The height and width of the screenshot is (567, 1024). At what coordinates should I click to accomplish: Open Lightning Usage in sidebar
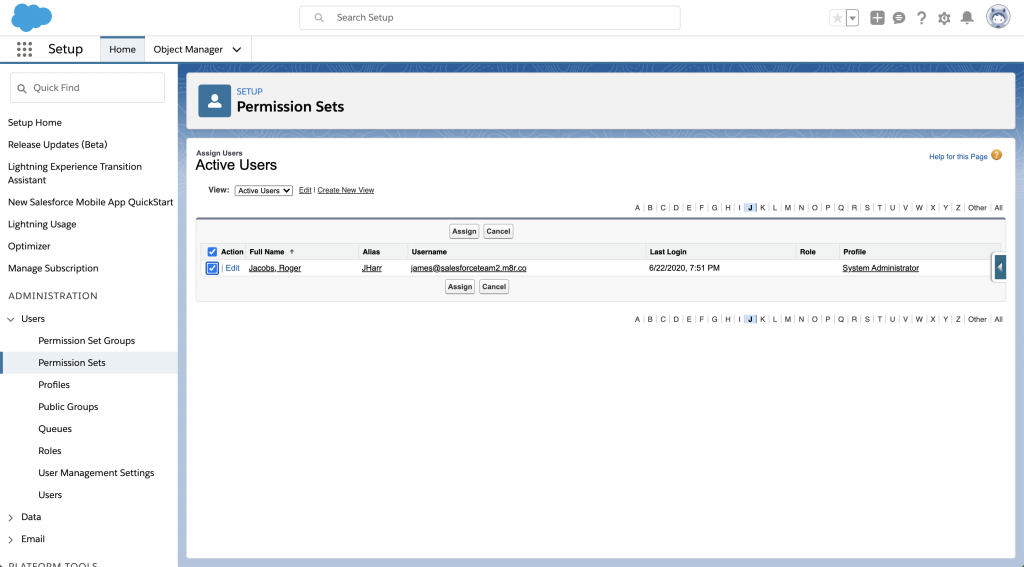click(42, 224)
